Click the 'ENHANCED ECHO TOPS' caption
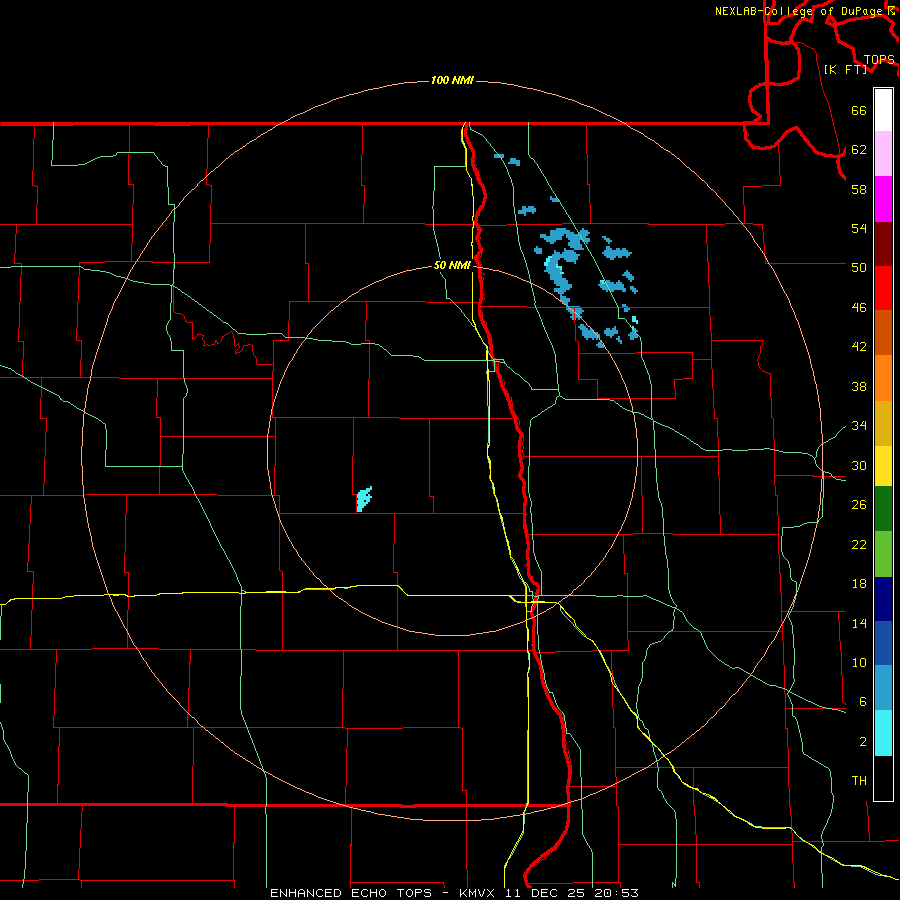This screenshot has width=900, height=900. [351, 893]
